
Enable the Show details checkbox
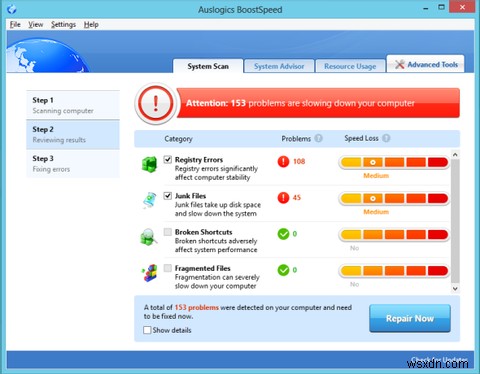[x=147, y=330]
